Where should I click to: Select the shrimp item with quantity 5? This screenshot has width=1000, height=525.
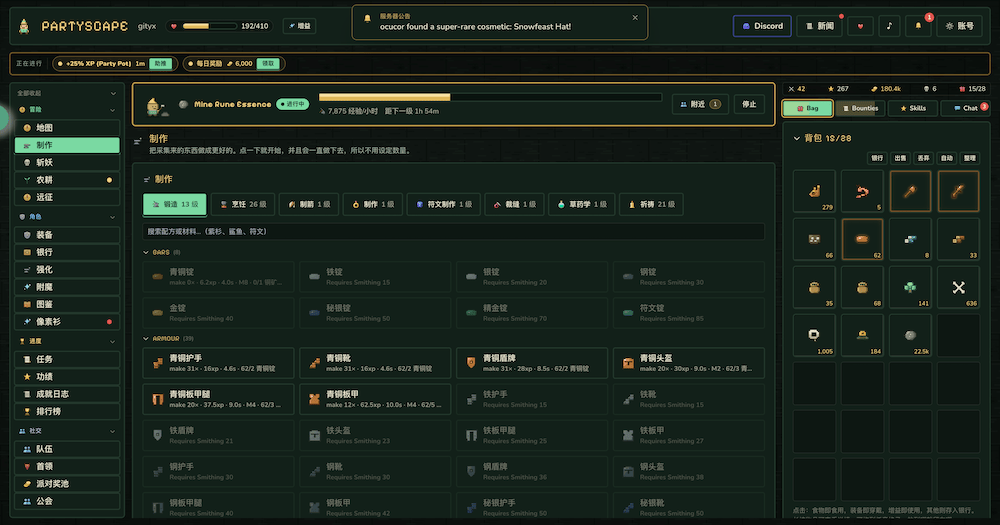click(862, 191)
